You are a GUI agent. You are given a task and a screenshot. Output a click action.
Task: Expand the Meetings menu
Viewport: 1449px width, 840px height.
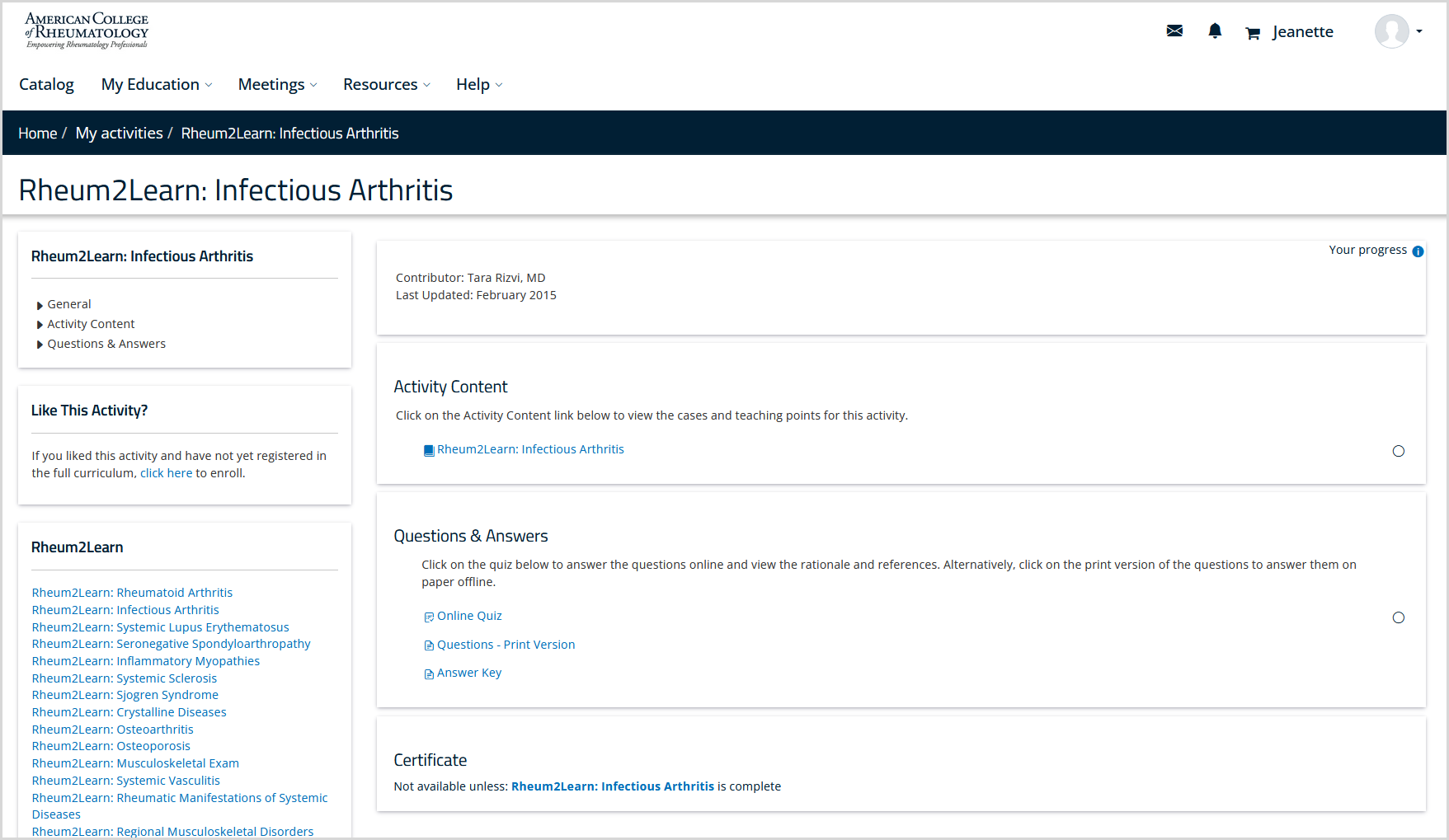(277, 84)
